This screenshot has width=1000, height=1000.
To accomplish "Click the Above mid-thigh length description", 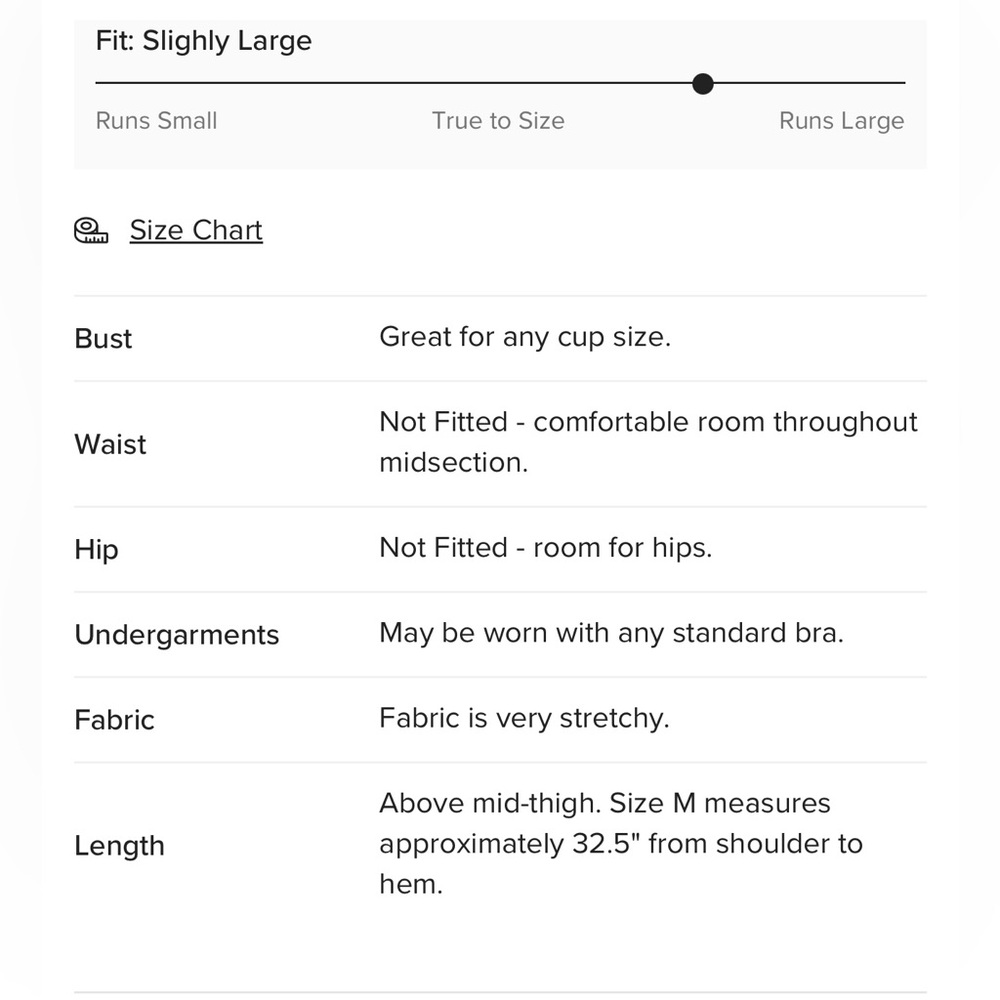I will 621,844.
